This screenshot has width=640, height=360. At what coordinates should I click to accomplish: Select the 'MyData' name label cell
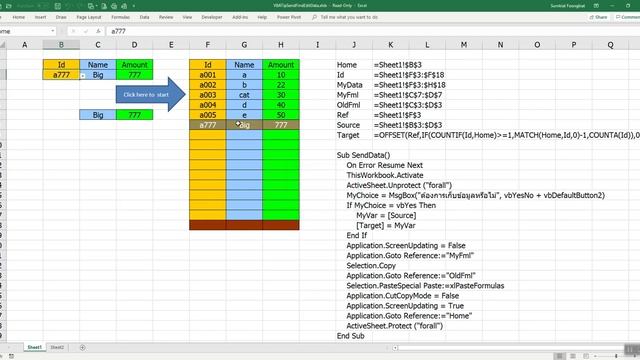pos(349,85)
